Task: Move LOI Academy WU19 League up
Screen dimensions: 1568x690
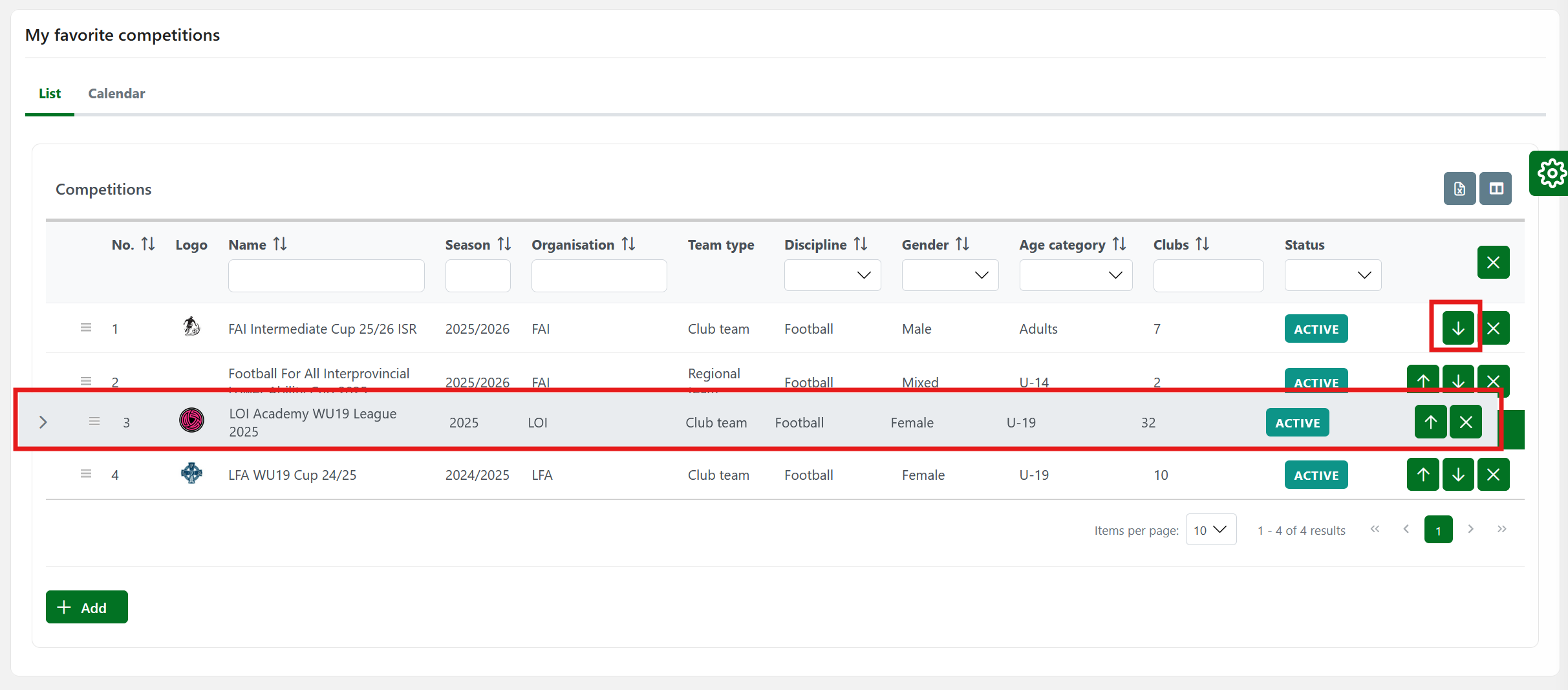Action: coord(1430,422)
